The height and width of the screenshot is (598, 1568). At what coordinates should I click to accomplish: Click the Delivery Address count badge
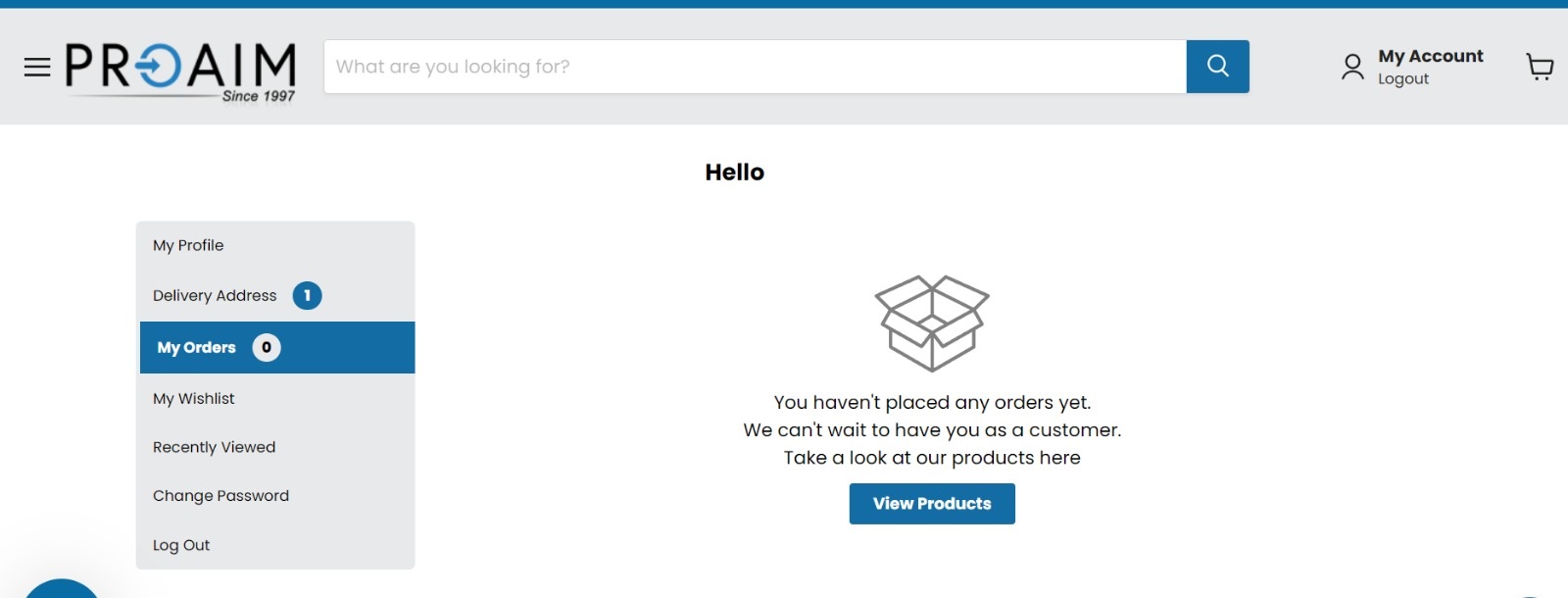pos(307,295)
